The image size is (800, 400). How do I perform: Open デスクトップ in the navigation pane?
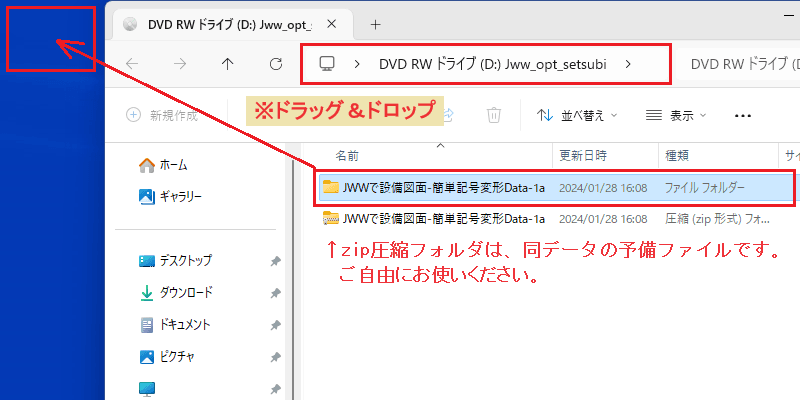pos(176,261)
